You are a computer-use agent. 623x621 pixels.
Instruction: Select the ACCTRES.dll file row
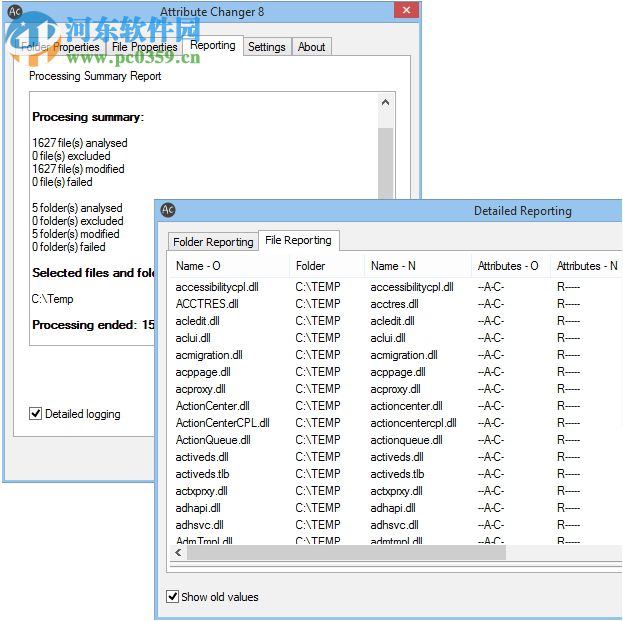coord(207,304)
